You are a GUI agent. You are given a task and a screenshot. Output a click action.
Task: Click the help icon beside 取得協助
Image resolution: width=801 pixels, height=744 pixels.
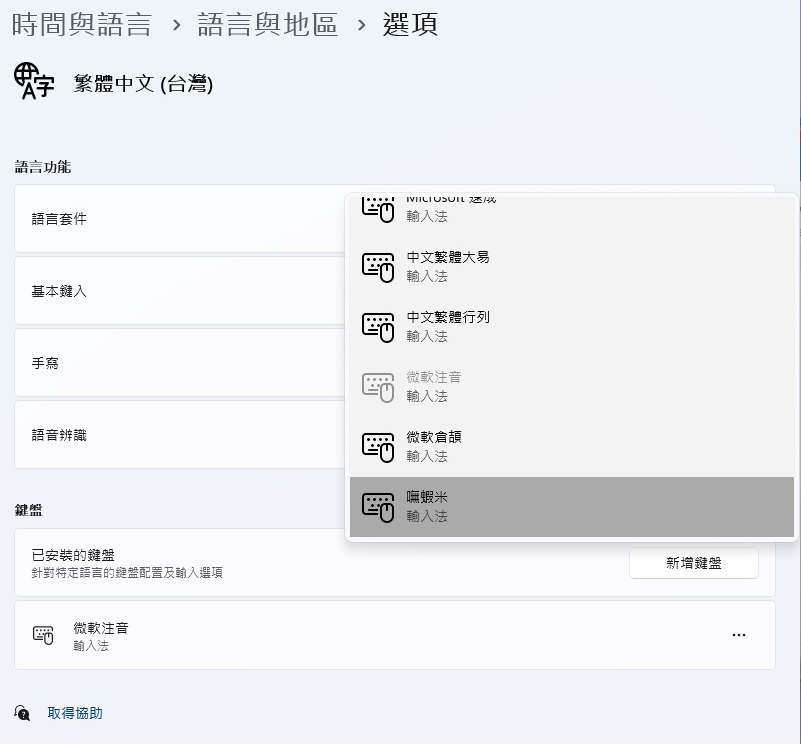click(x=22, y=713)
